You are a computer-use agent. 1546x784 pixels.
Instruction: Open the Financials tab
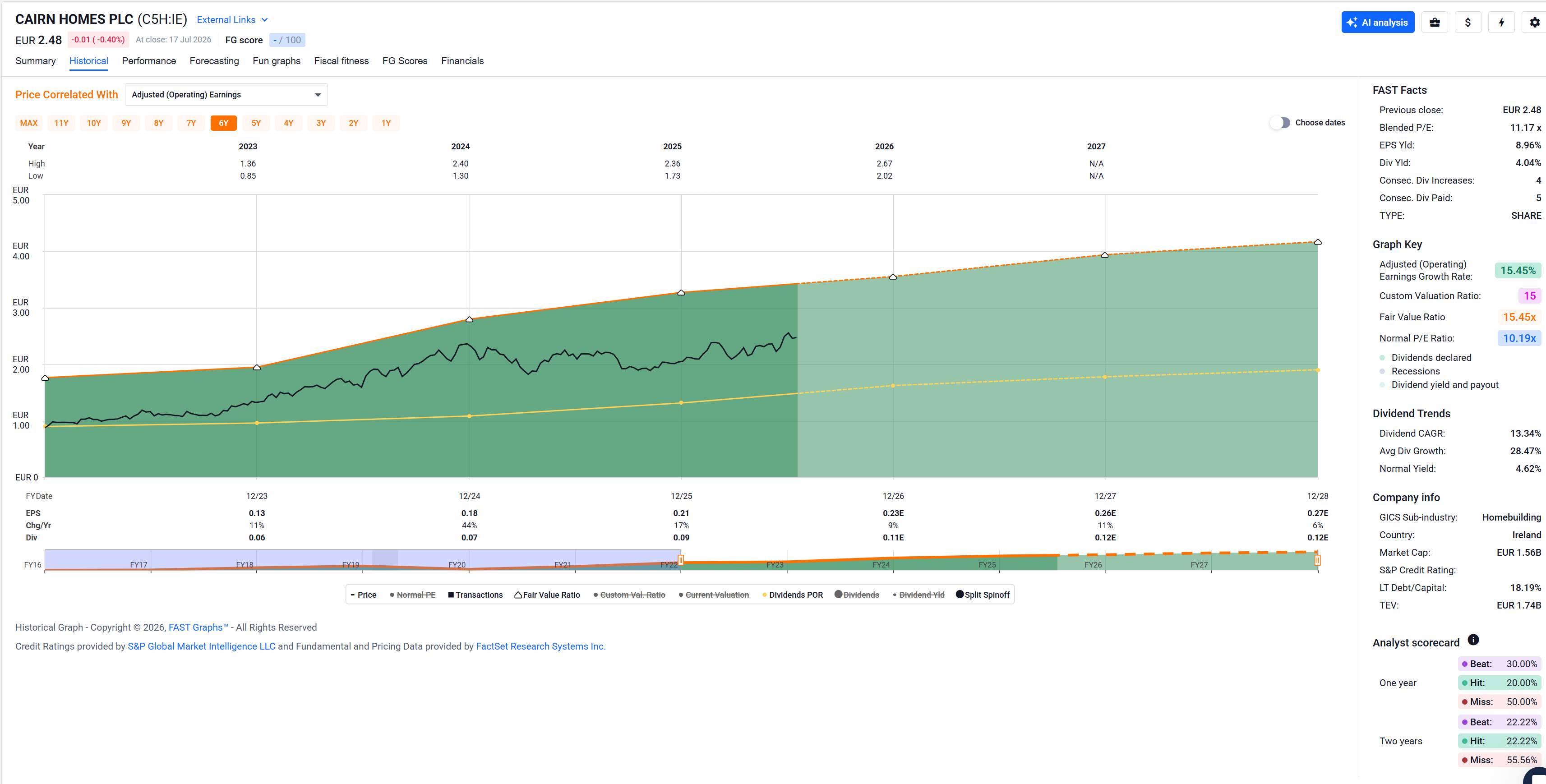[463, 60]
